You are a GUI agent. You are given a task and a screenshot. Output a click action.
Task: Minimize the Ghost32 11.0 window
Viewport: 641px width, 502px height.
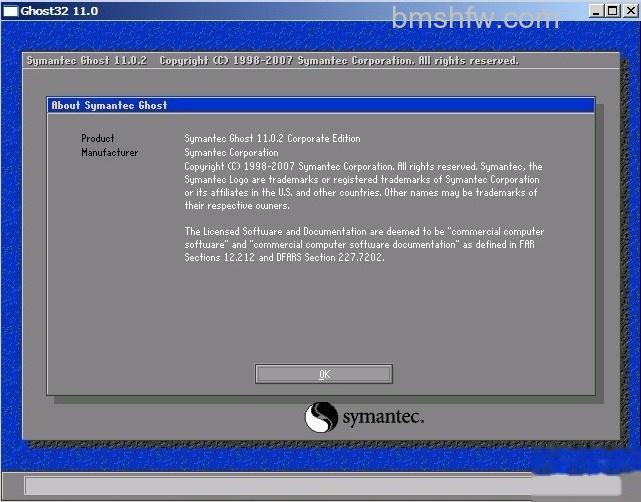(x=596, y=11)
